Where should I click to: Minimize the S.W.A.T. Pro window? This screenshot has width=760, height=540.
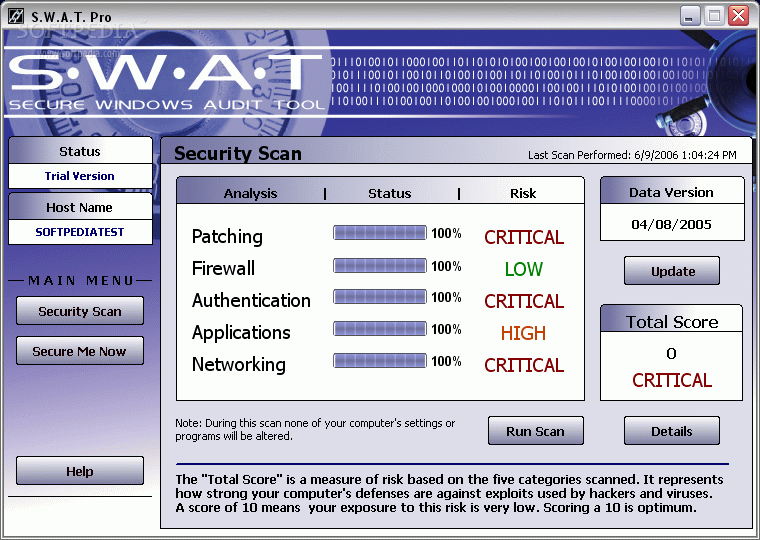690,16
